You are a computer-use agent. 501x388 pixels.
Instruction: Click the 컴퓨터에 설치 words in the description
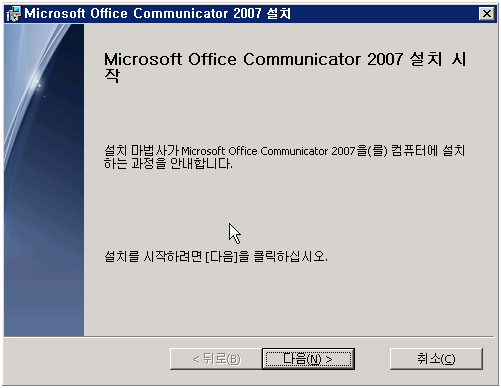coord(428,151)
